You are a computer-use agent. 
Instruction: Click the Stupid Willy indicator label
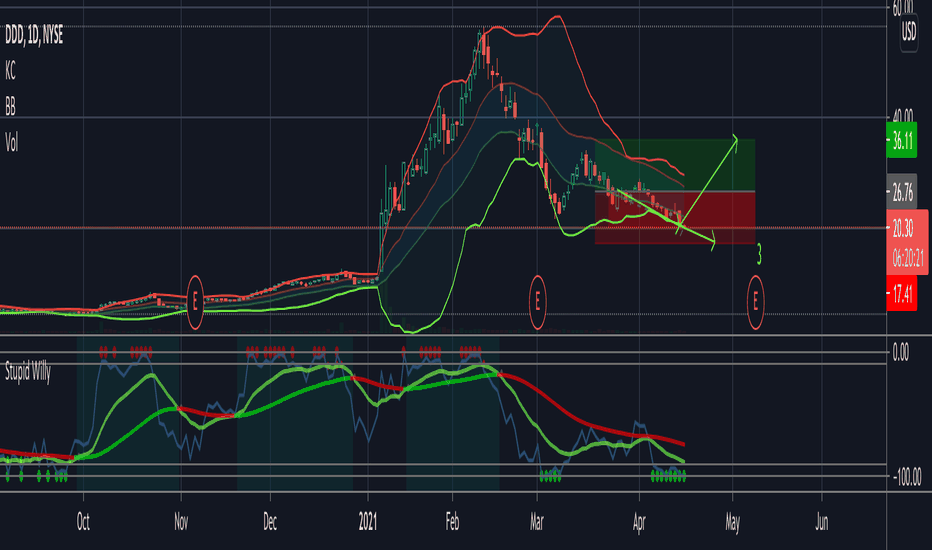point(28,372)
